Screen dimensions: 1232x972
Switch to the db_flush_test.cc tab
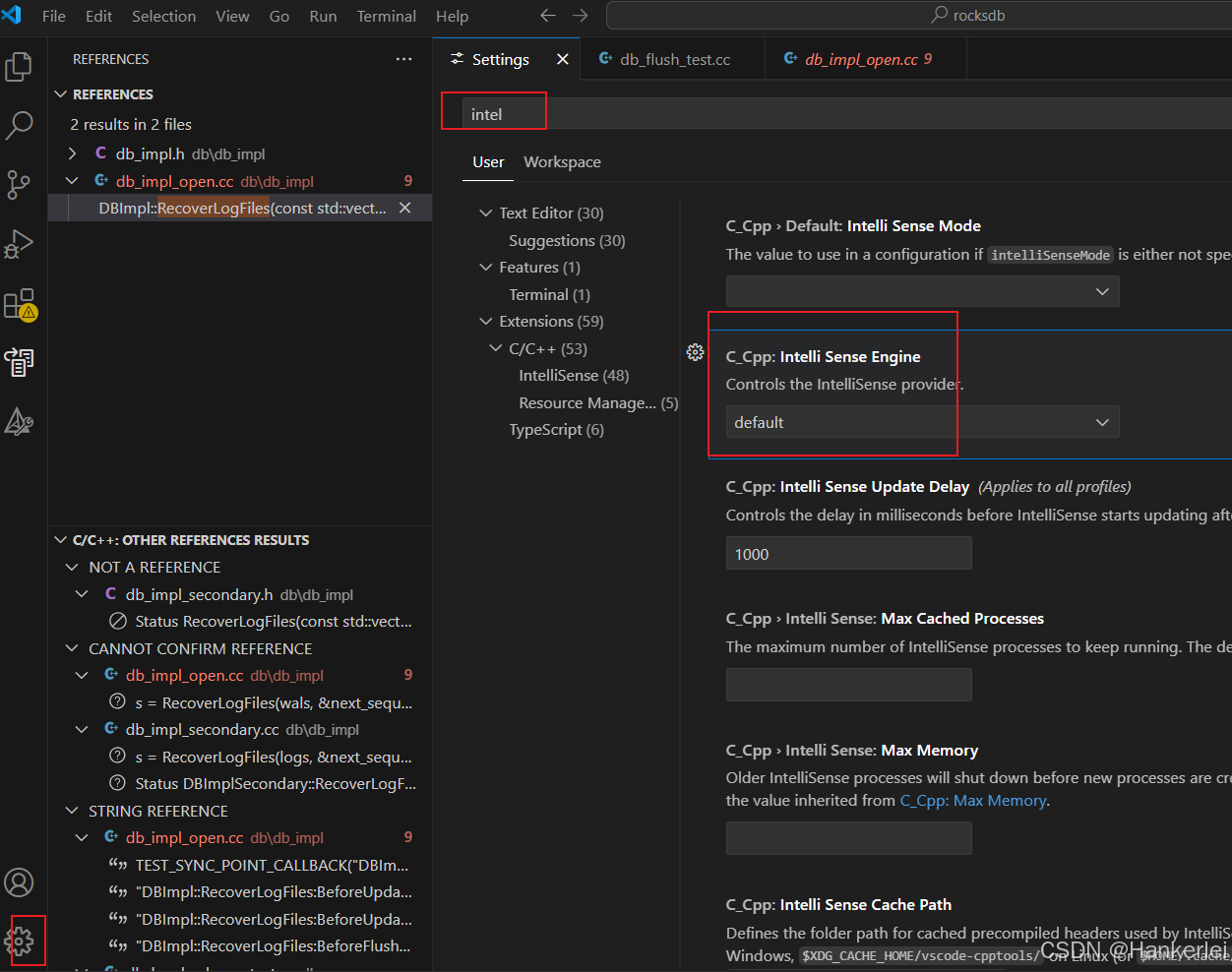[673, 59]
